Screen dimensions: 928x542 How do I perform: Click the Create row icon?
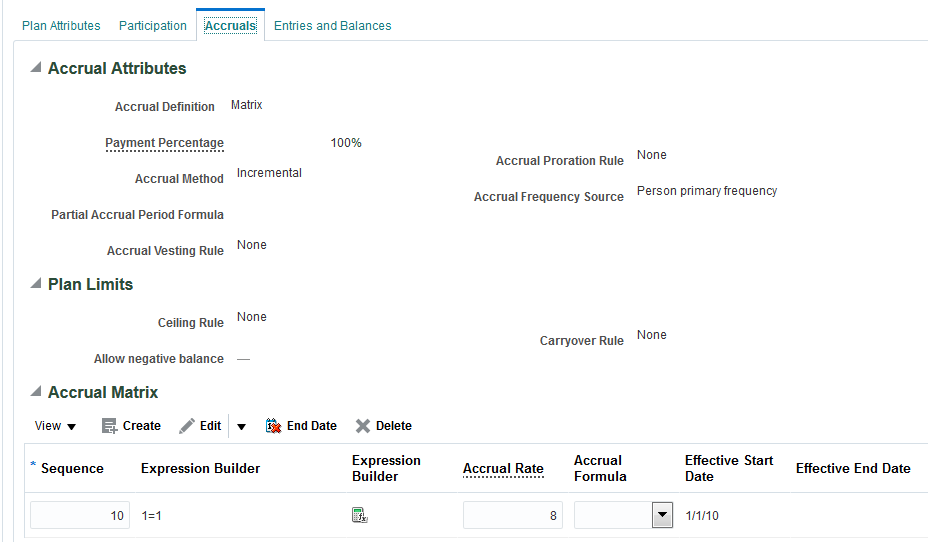(110, 426)
